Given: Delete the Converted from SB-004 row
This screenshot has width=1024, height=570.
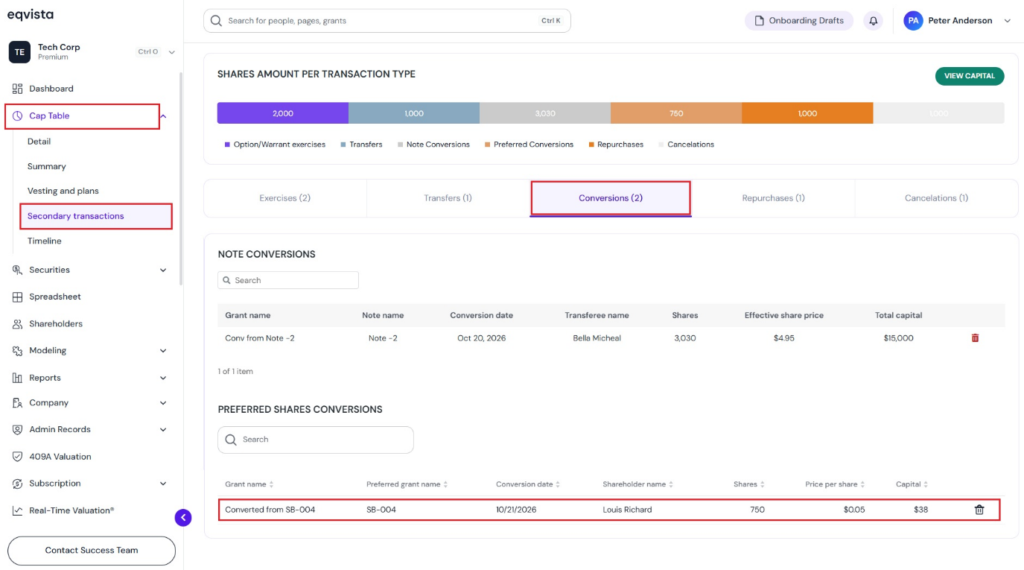Looking at the screenshot, I should point(979,510).
